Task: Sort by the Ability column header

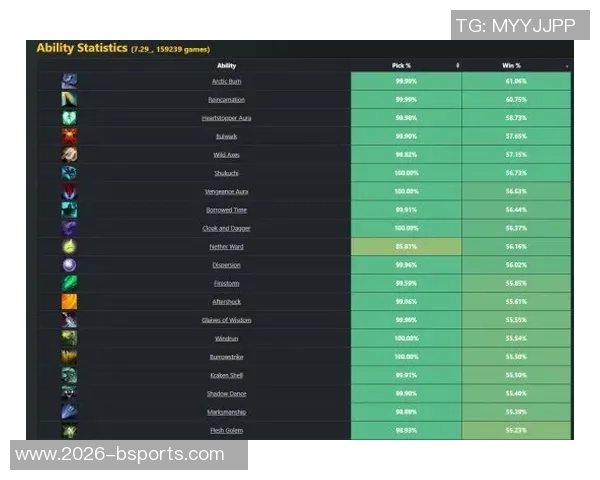Action: 226,65
